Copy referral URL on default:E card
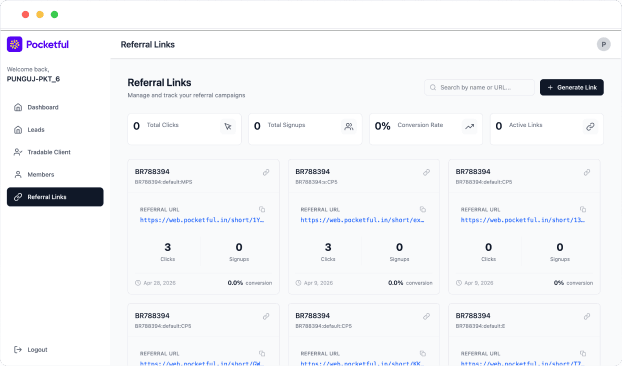622x366 pixels. tap(583, 353)
